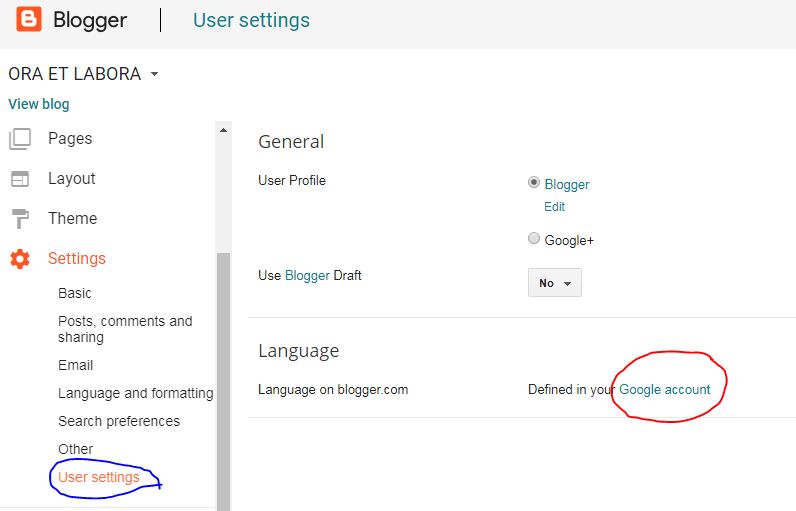The image size is (796, 511).
Task: Open Posts, comments and sharing settings
Action: tap(124, 329)
